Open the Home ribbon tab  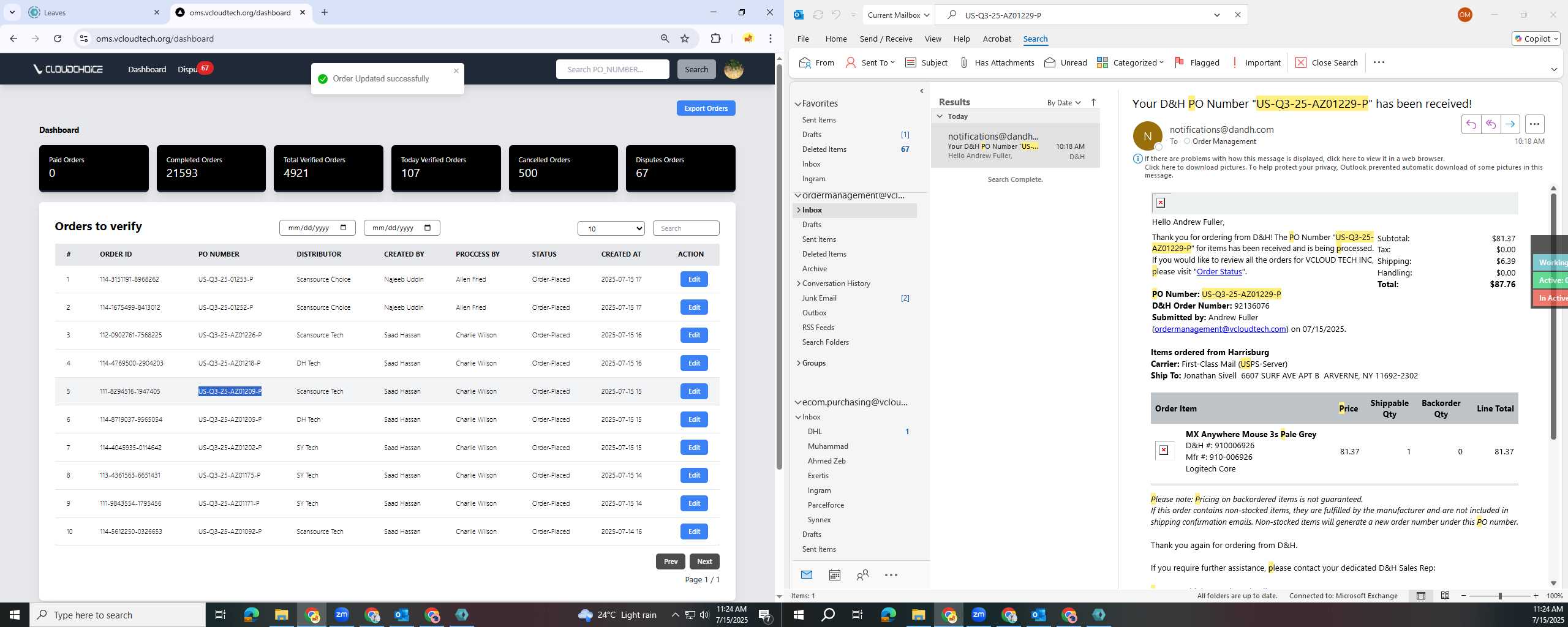(835, 39)
